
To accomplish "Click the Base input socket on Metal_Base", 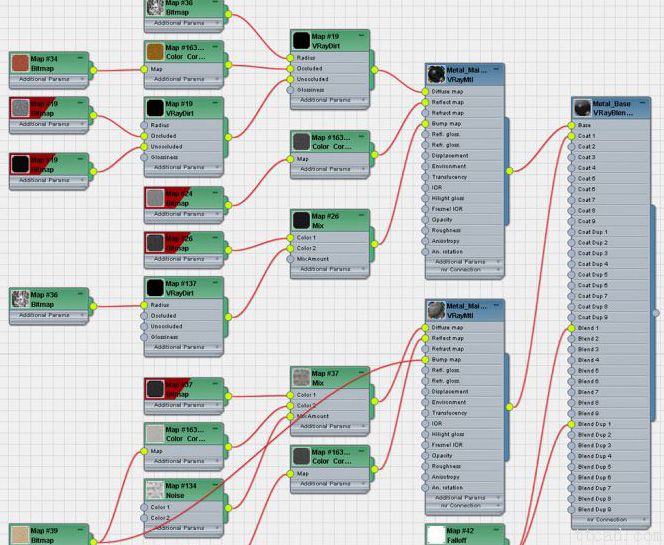I will tap(570, 125).
